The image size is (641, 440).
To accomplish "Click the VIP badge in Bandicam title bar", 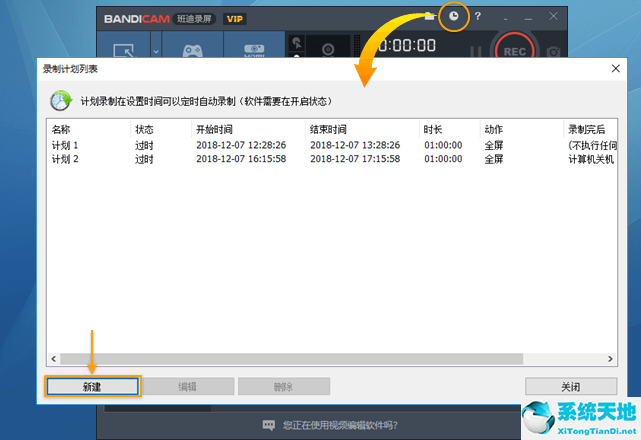I will pos(235,19).
